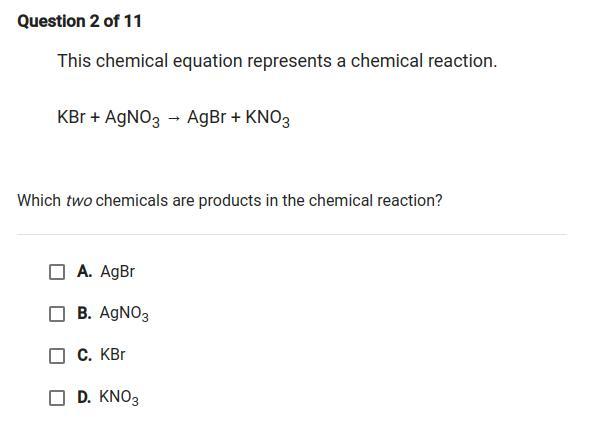Click the AgBr answer label text
Image resolution: width=600 pixels, height=428 pixels.
tap(117, 272)
